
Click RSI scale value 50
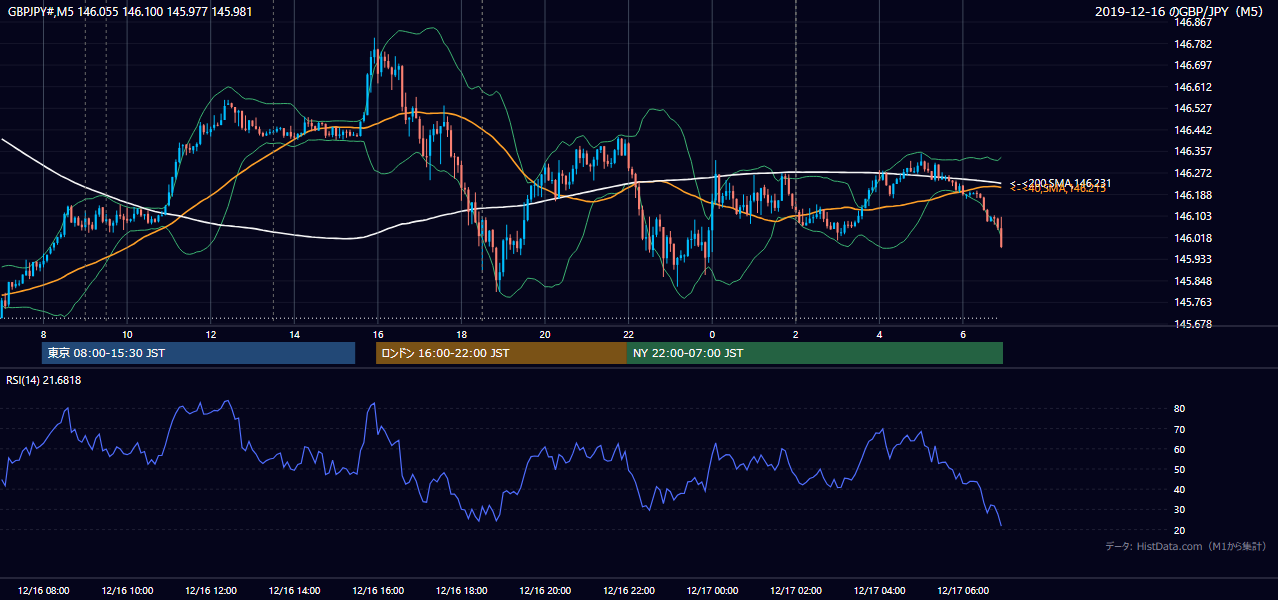pyautogui.click(x=1179, y=469)
